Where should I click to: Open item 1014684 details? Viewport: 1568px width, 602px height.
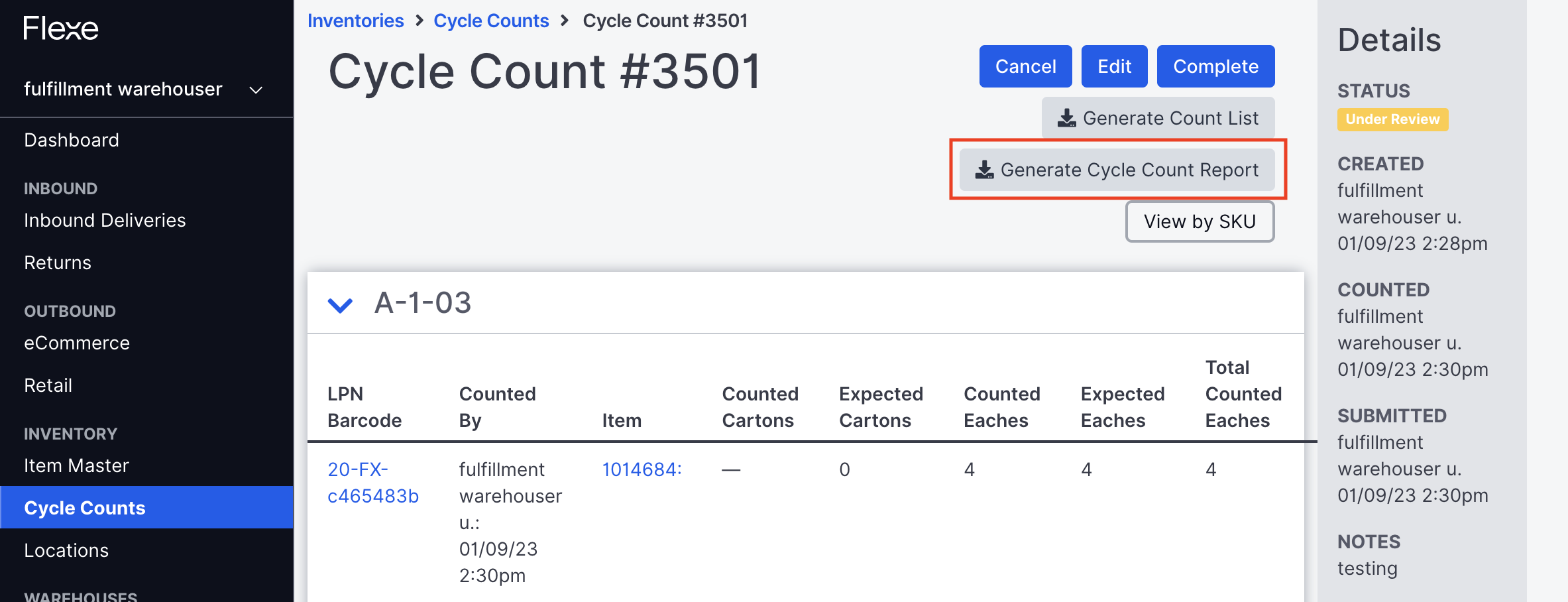[641, 469]
